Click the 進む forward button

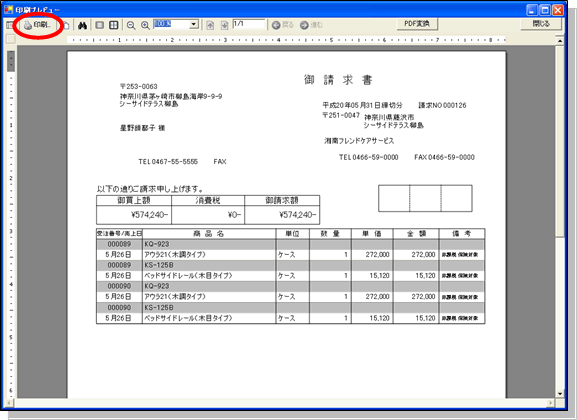pyautogui.click(x=311, y=25)
